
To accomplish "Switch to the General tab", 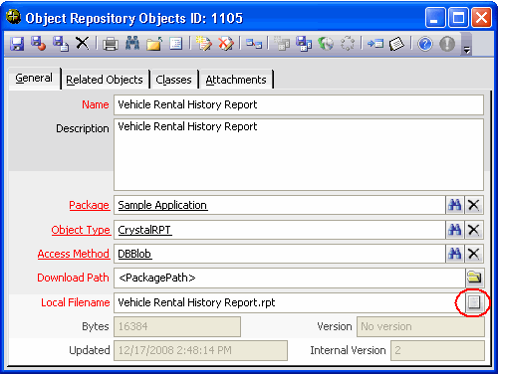I will [34, 78].
